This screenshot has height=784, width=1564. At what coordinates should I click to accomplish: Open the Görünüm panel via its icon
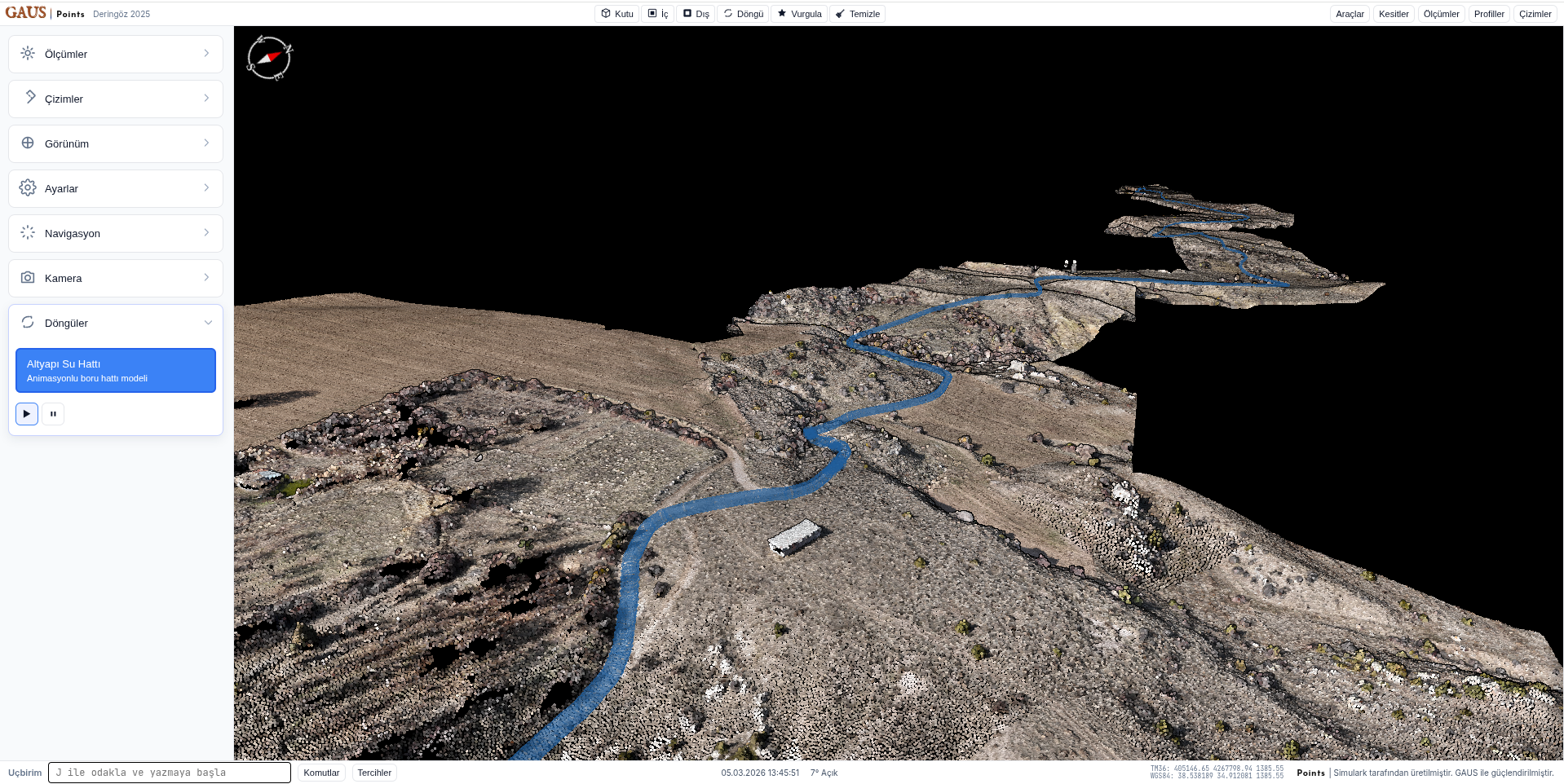click(x=28, y=143)
